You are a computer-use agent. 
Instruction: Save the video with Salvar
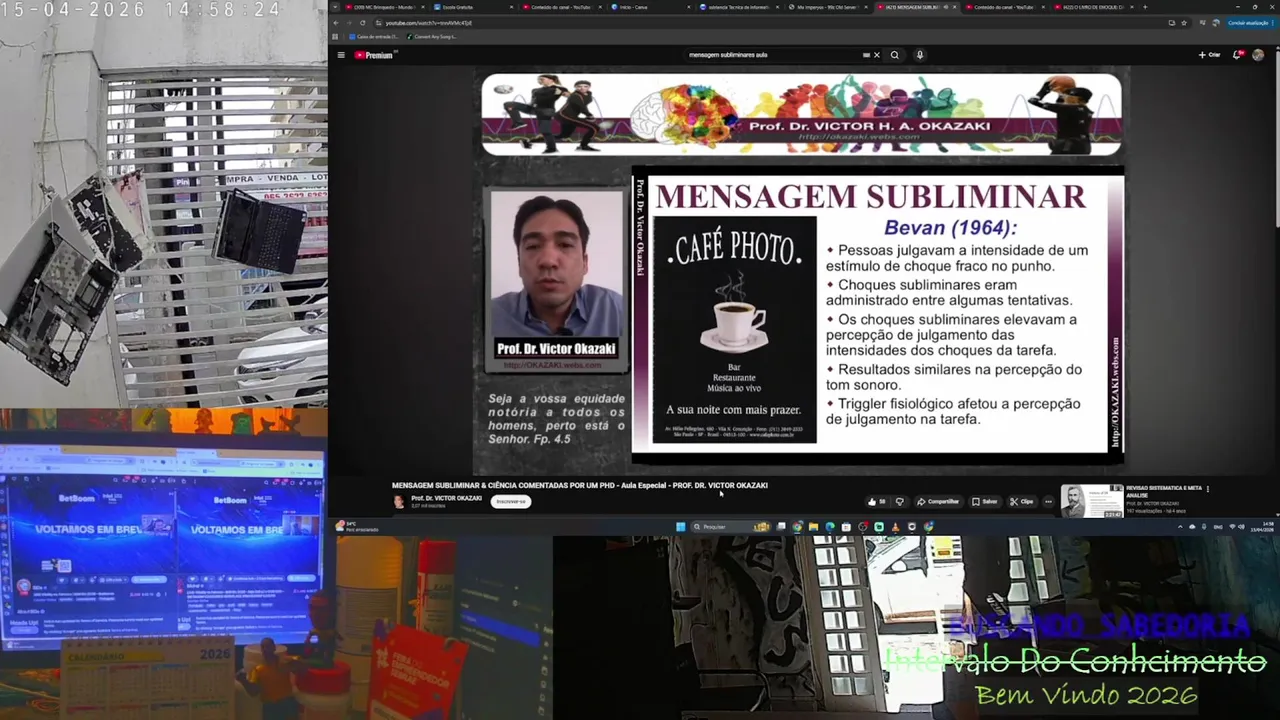pyautogui.click(x=985, y=502)
